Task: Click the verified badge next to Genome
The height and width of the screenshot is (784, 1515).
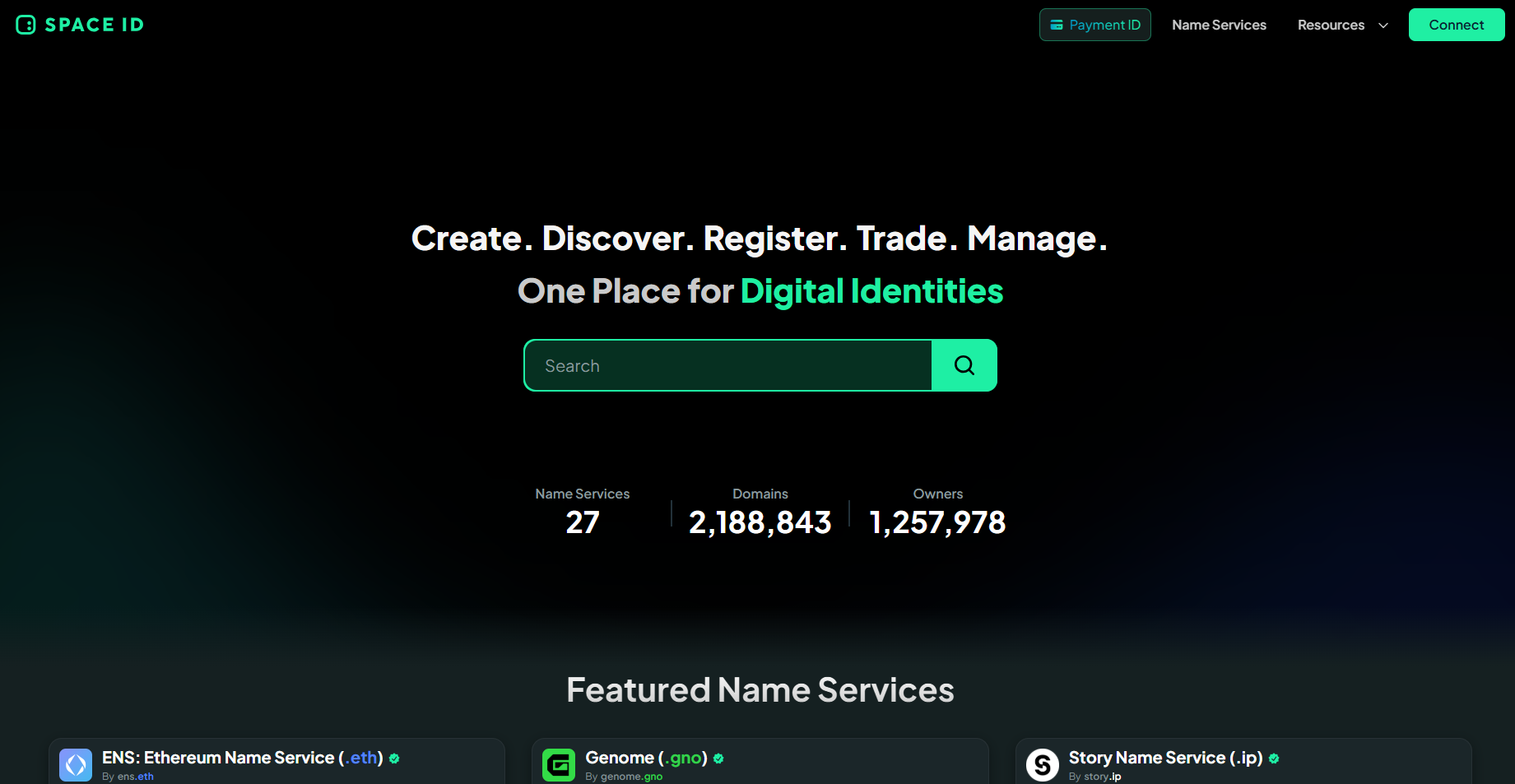Action: (718, 758)
